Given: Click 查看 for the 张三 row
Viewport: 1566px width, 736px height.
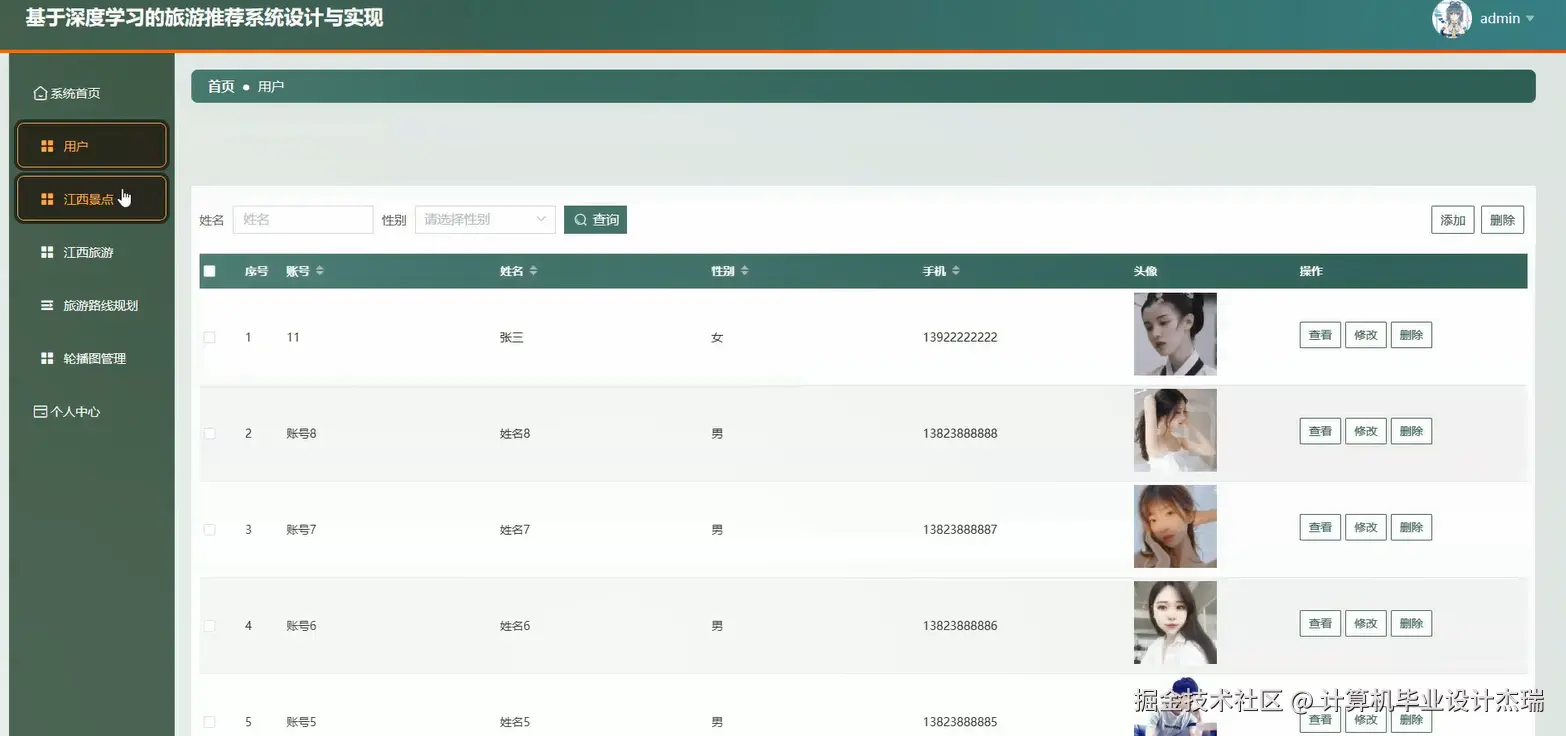Looking at the screenshot, I should coord(1320,335).
